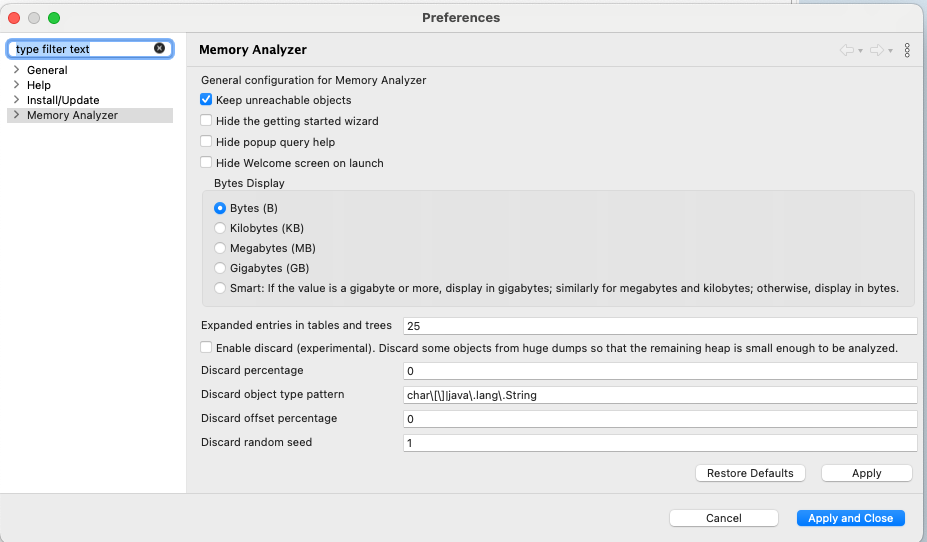Zoom the Preferences window with the green button
This screenshot has height=542, width=927.
[x=54, y=18]
